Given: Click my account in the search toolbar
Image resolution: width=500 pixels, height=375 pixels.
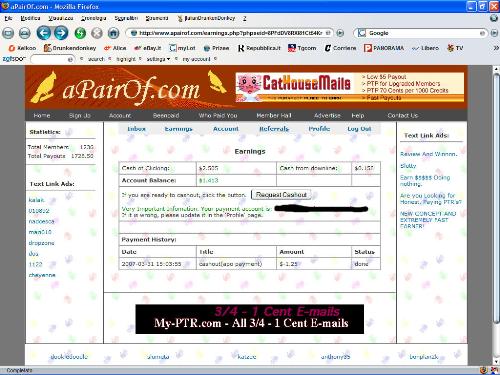Looking at the screenshot, I should coord(196,59).
